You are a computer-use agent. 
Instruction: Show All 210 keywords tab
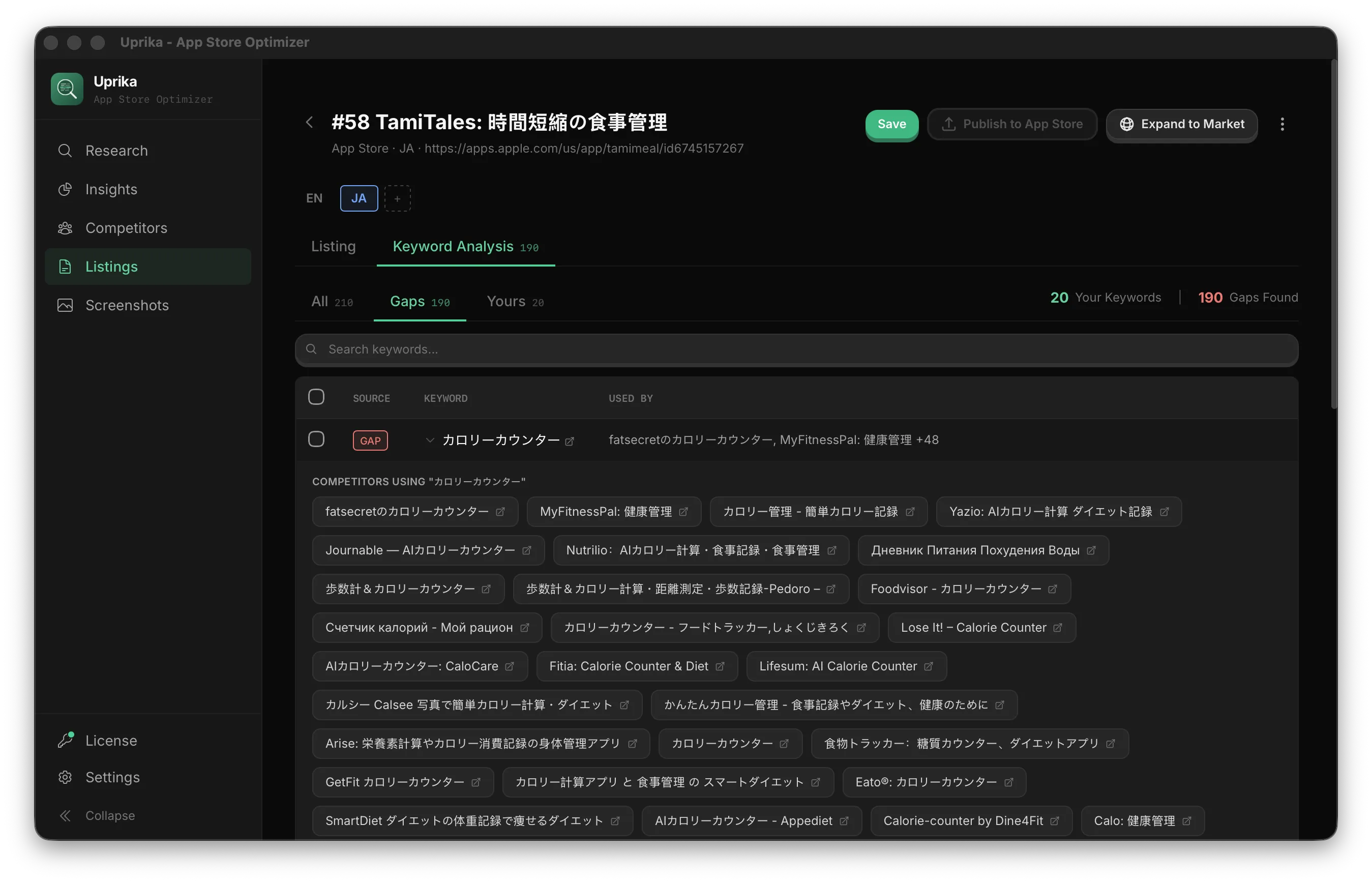click(x=333, y=302)
